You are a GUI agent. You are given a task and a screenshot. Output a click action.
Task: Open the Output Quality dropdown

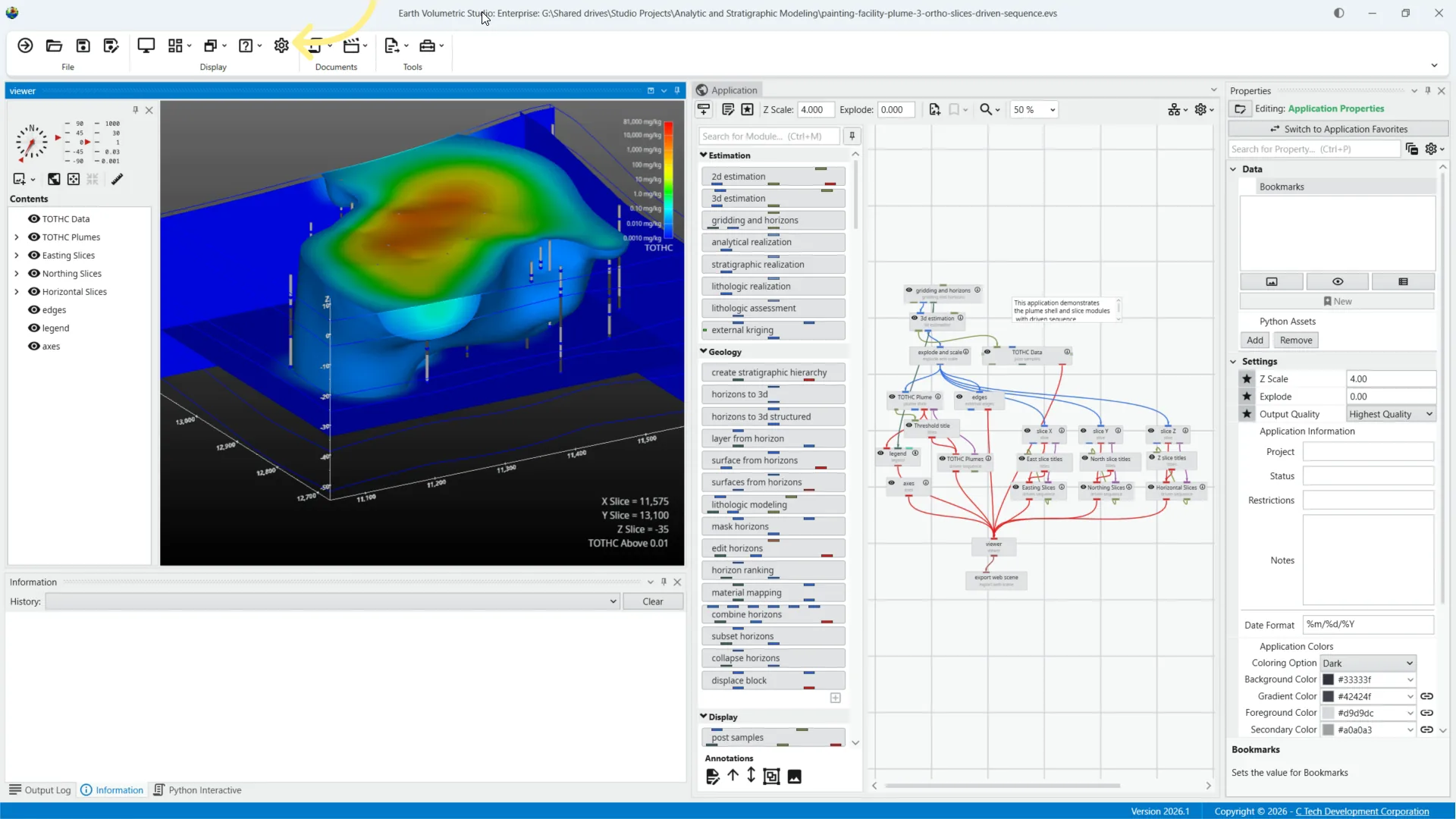(1391, 414)
